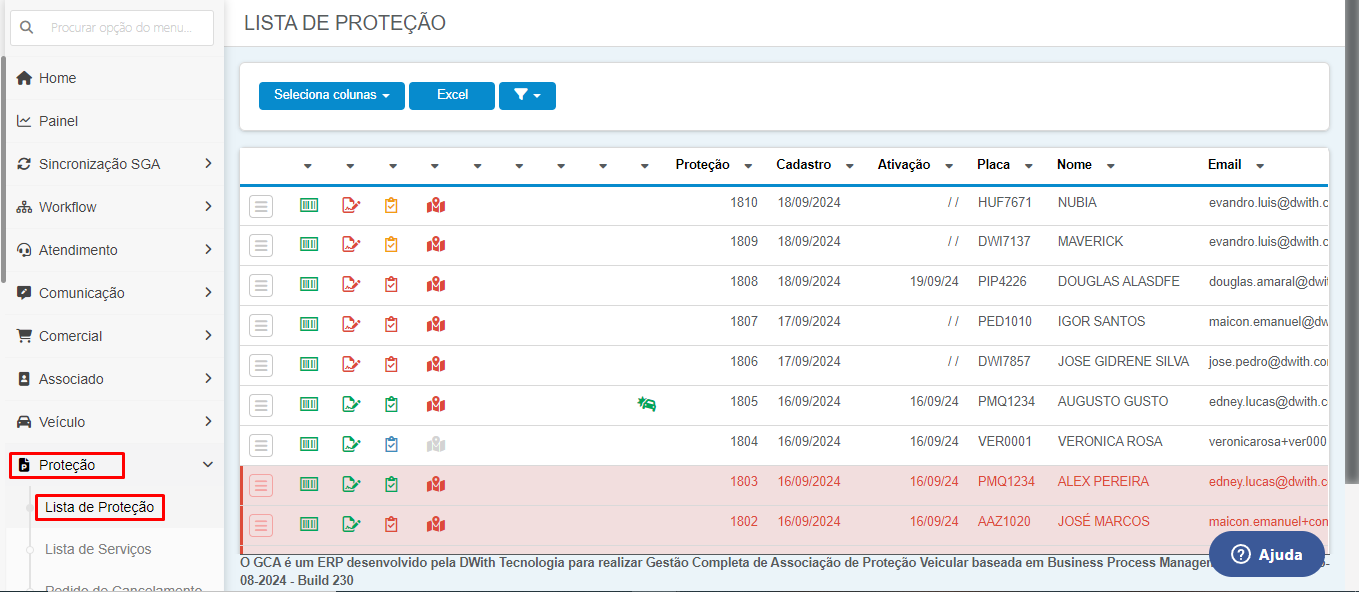This screenshot has width=1359, height=592.
Task: Click gray map icon for VERONICA ROSA
Action: point(435,444)
